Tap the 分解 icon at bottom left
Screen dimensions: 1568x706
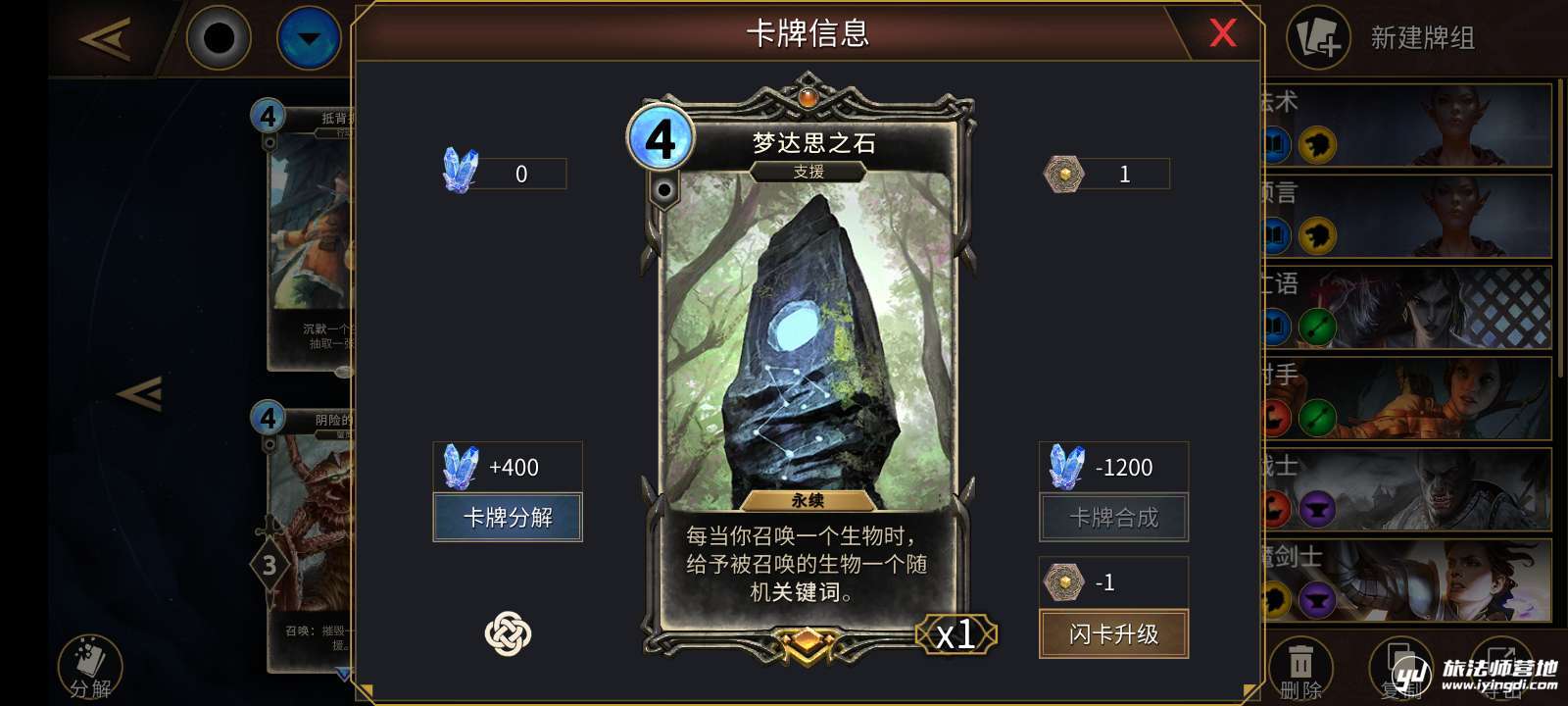(x=90, y=668)
